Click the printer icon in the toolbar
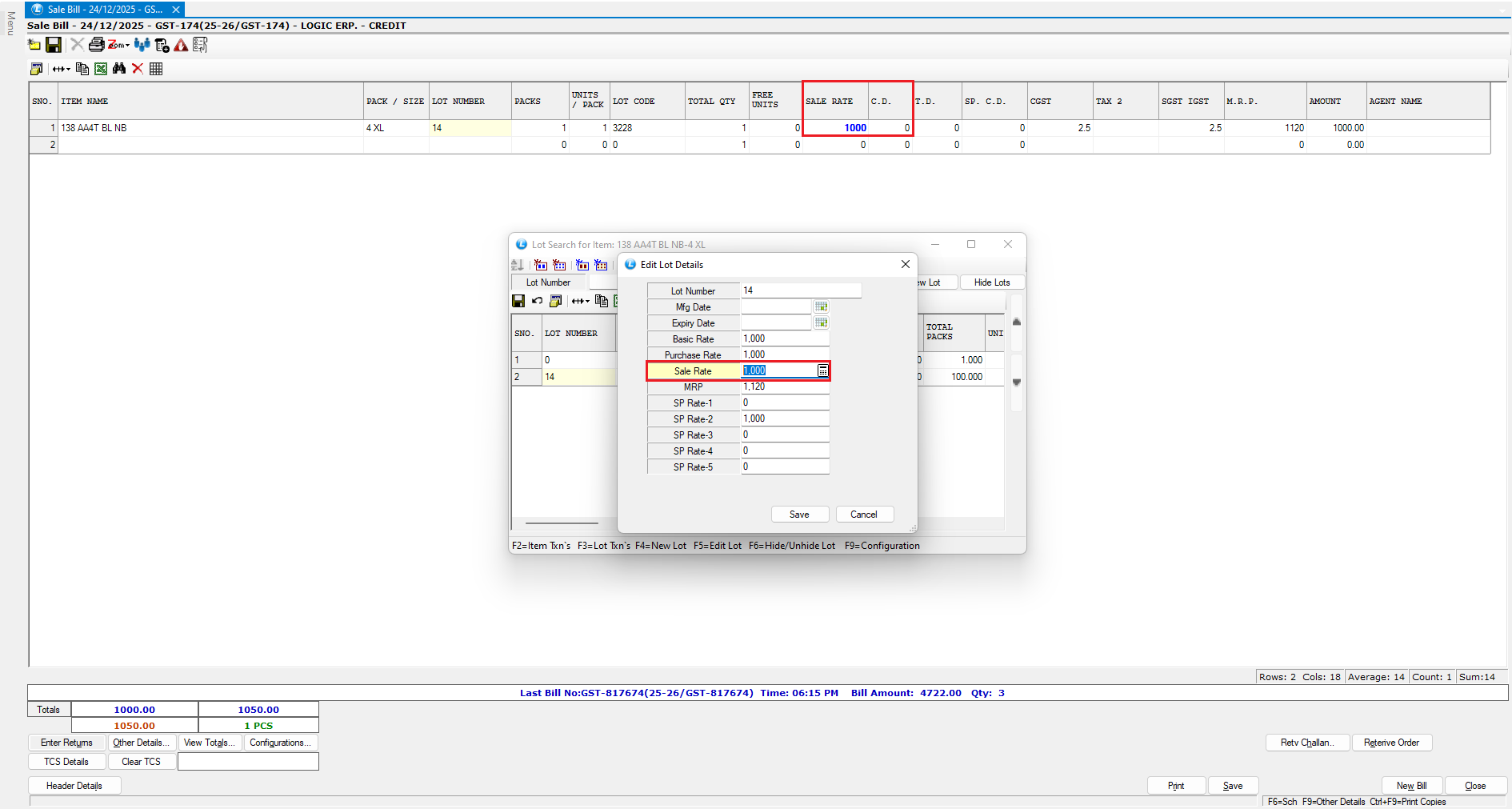Screen dimensions: 1512x809 tap(96, 45)
